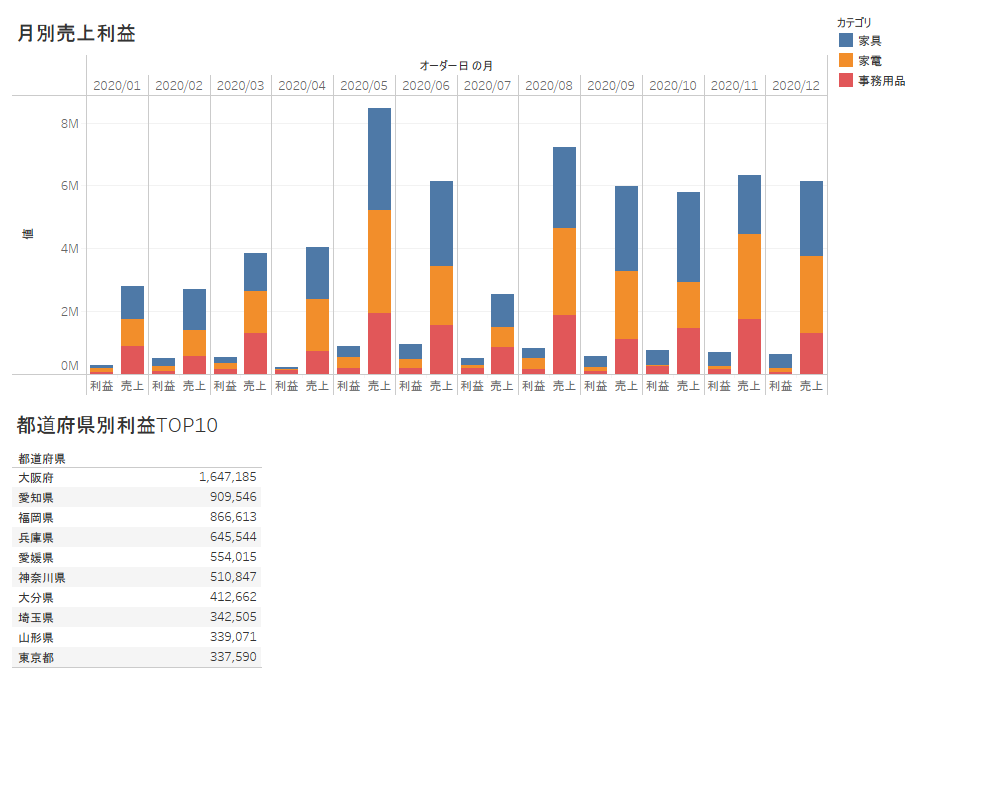1000x800 pixels.
Task: Click the 6M axis tick label
Action: pos(70,186)
